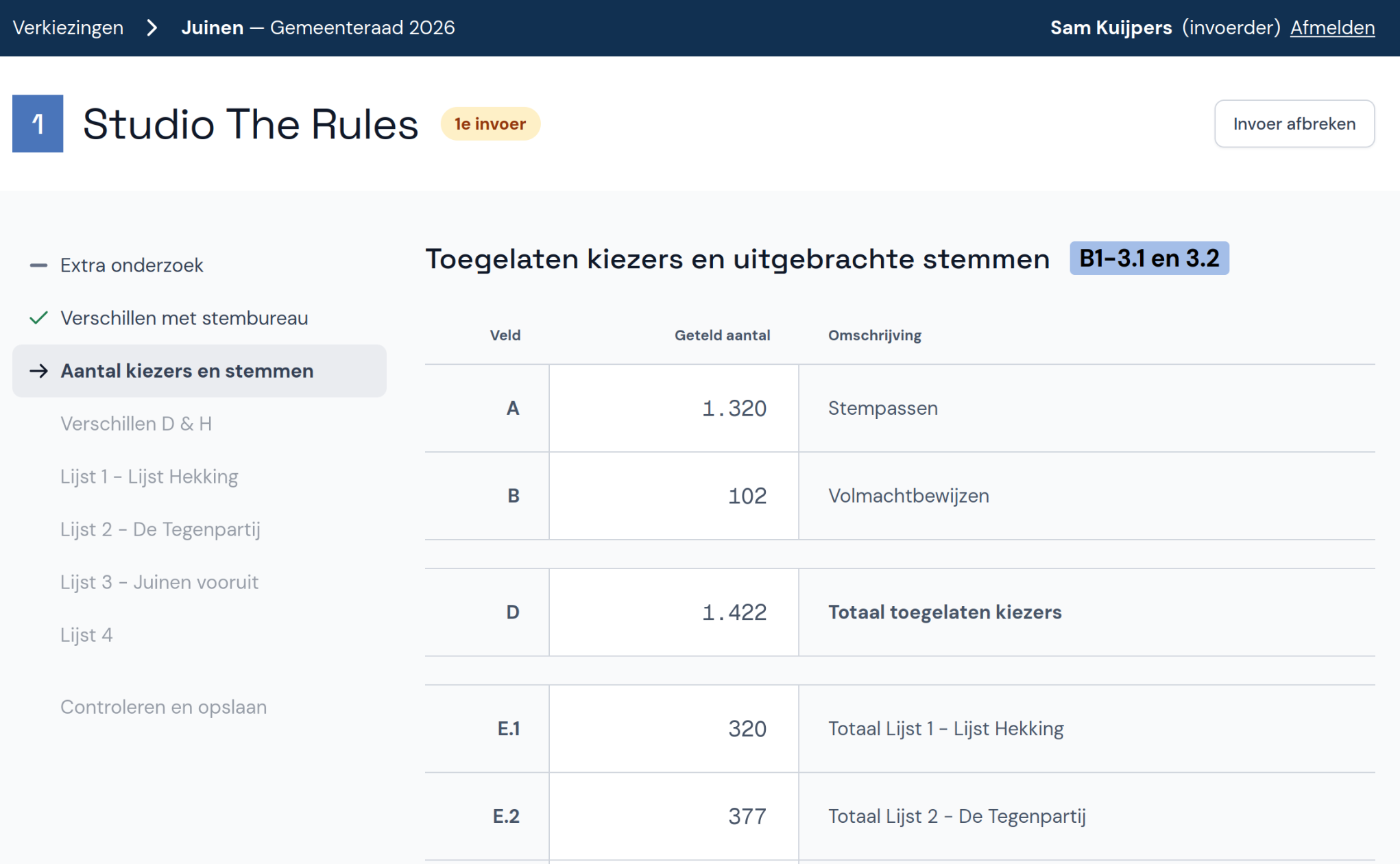Click the arrow icon beside Aantal kiezers
The image size is (1400, 864).
(x=39, y=371)
